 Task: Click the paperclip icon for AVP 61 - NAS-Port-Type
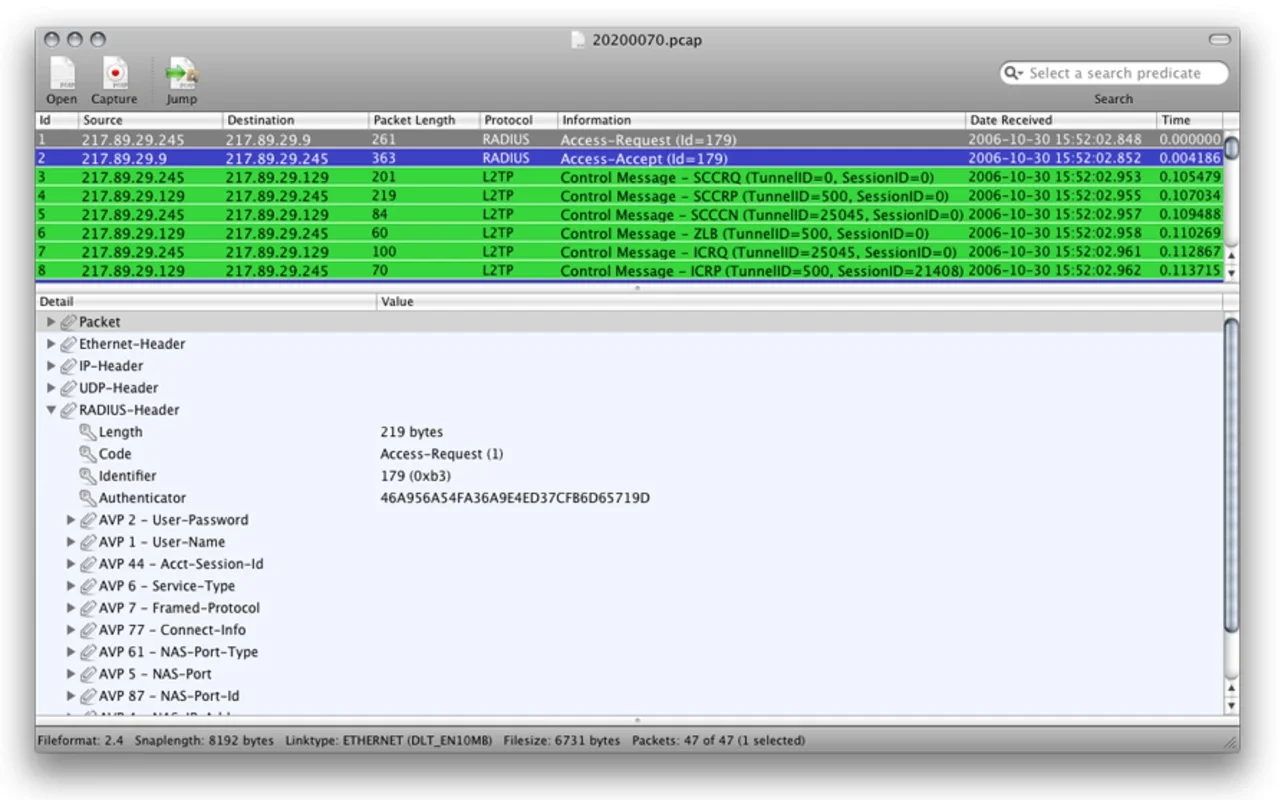point(88,652)
